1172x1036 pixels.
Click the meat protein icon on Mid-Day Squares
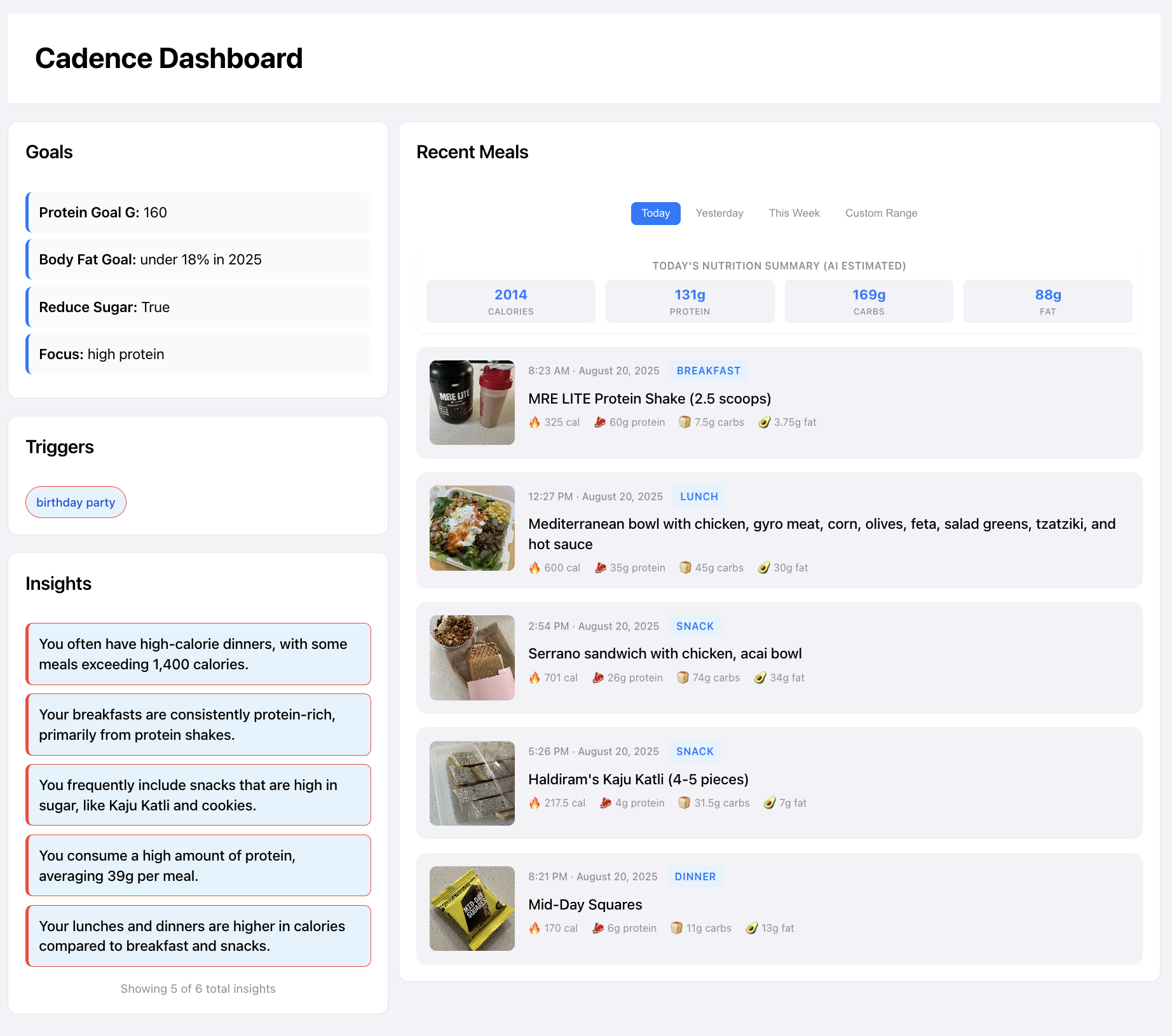tap(597, 929)
